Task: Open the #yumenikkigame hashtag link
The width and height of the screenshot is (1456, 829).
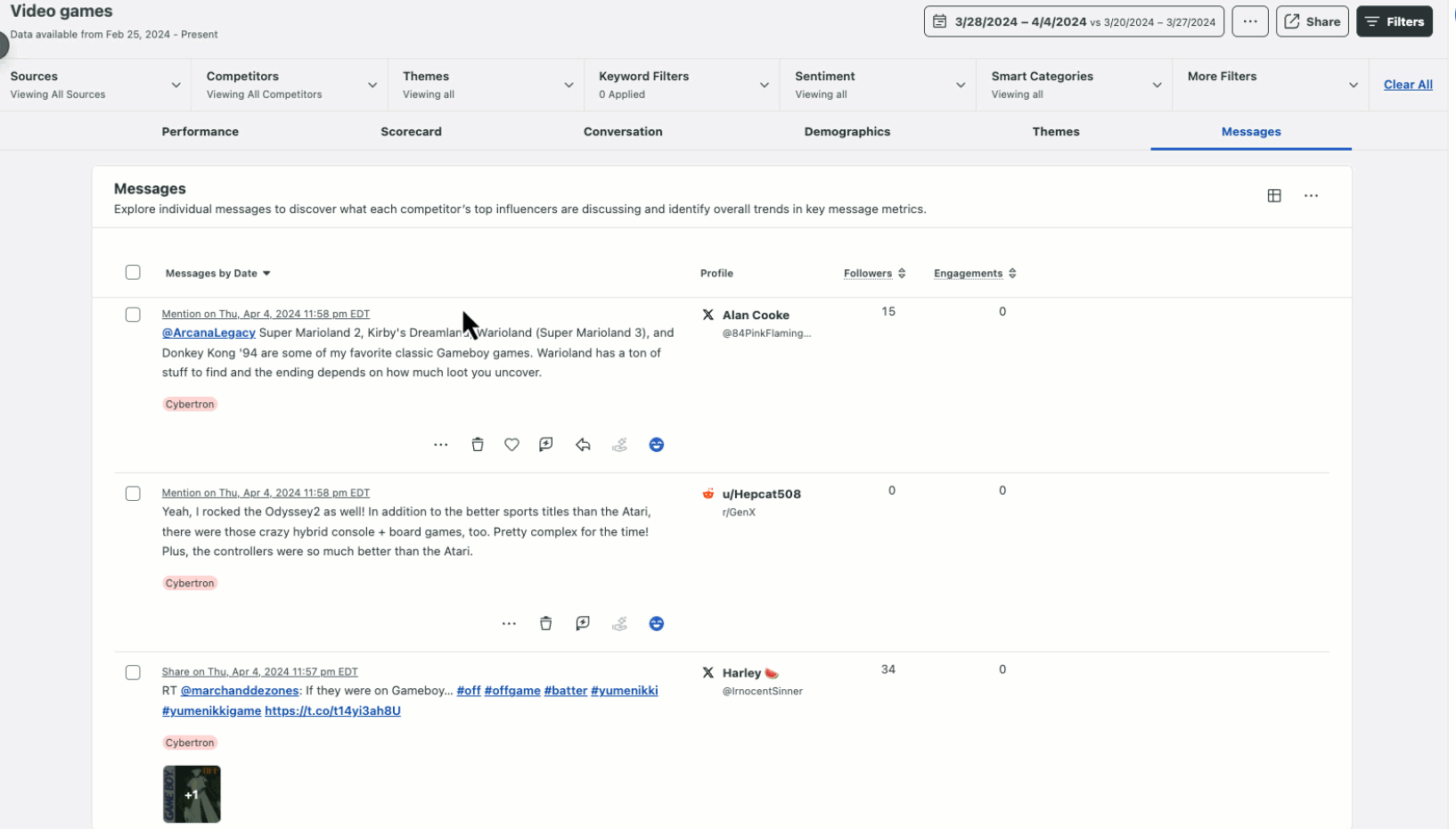Action: (x=211, y=711)
